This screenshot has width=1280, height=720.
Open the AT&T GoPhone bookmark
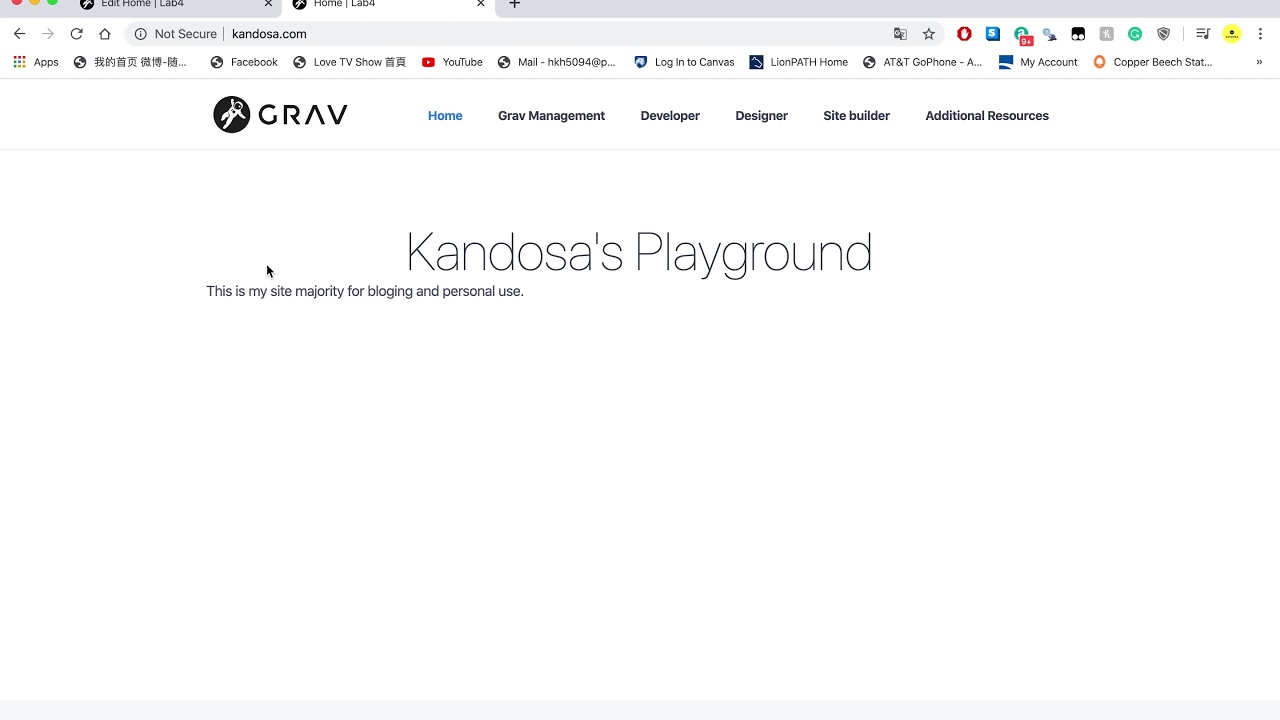922,62
